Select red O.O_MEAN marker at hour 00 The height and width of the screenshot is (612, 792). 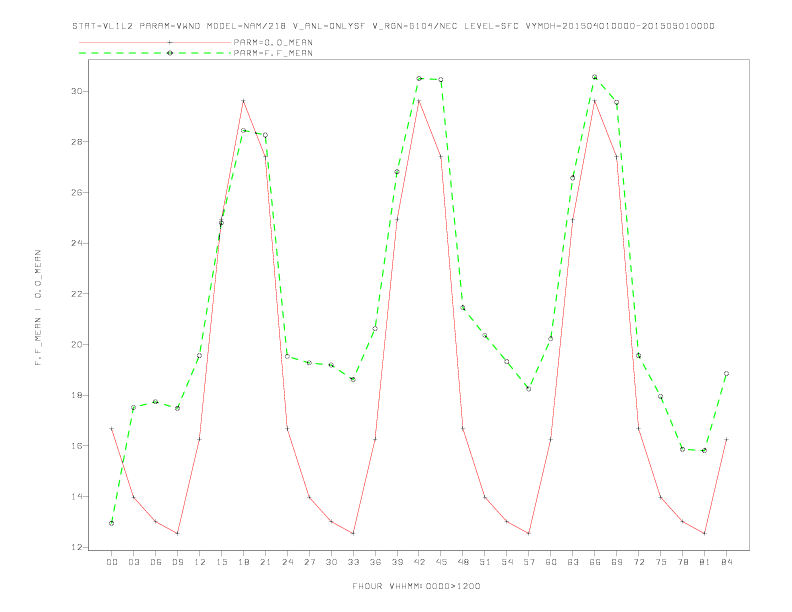[x=112, y=429]
